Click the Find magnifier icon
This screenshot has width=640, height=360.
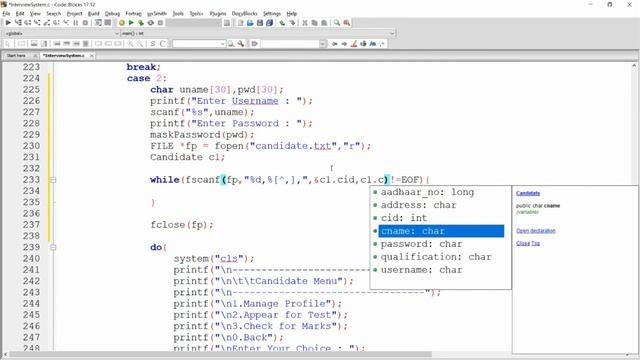coord(337,23)
